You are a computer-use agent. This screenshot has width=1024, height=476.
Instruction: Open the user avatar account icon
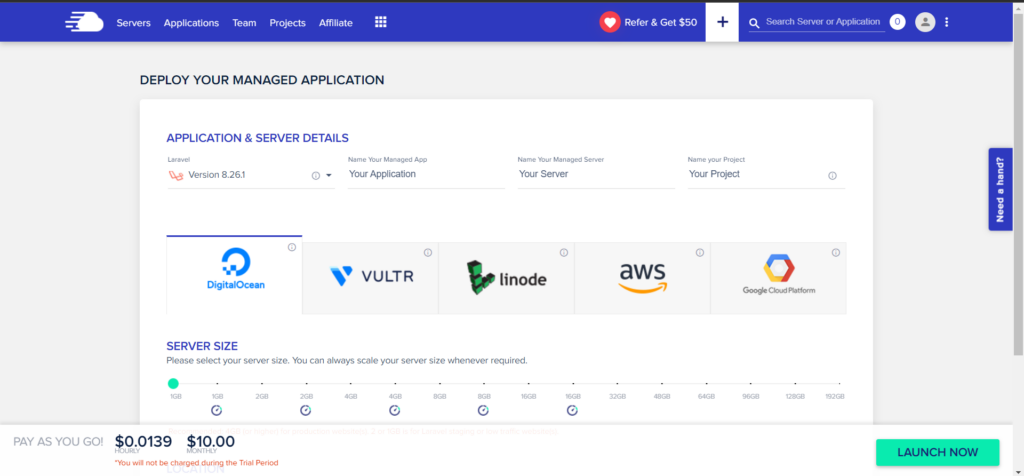[925, 22]
